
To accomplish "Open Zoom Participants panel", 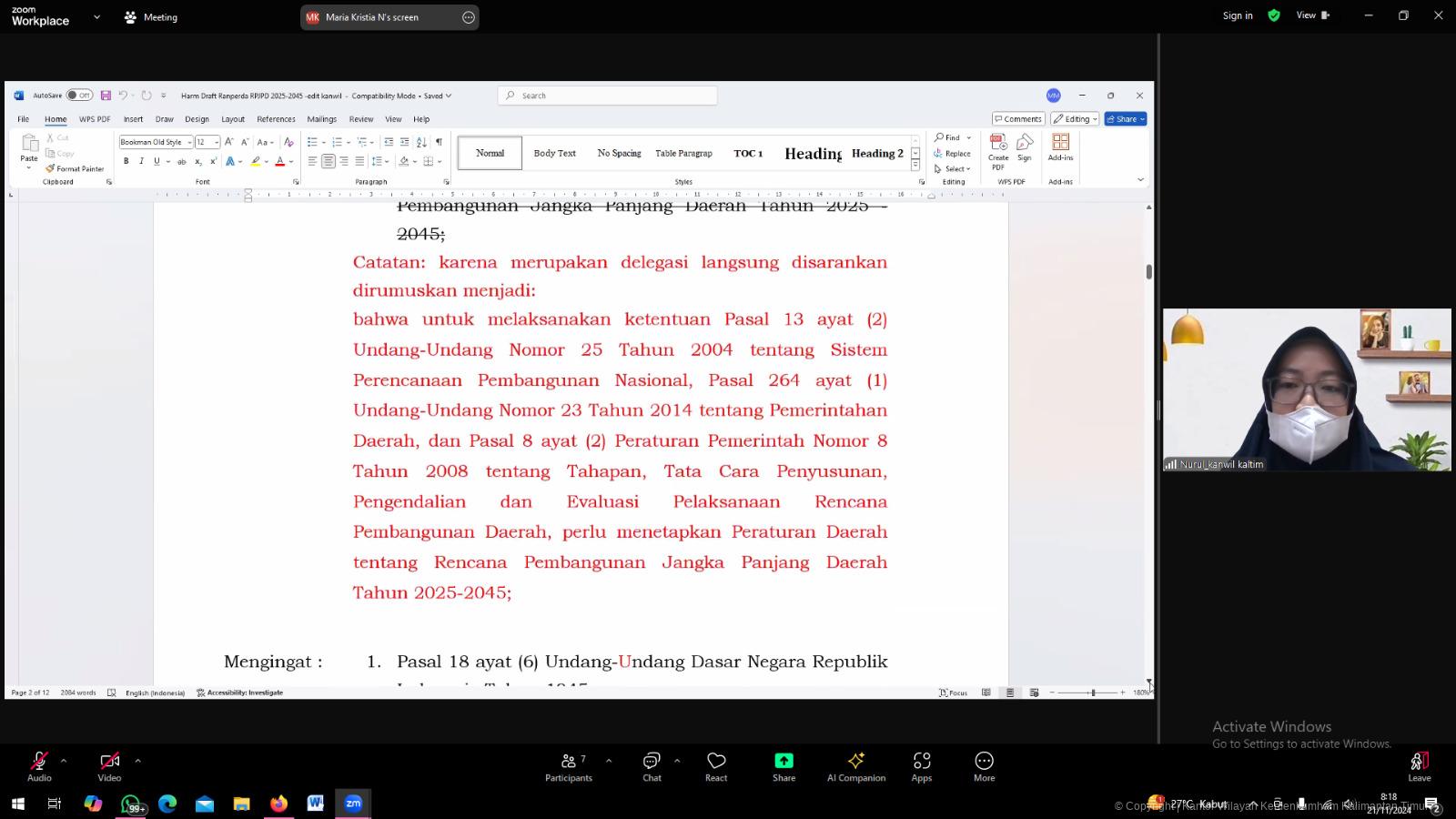I will point(569,766).
